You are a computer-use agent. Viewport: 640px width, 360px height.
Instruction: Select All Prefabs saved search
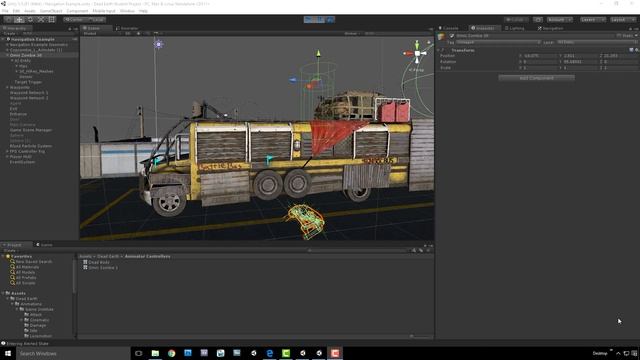[26, 278]
